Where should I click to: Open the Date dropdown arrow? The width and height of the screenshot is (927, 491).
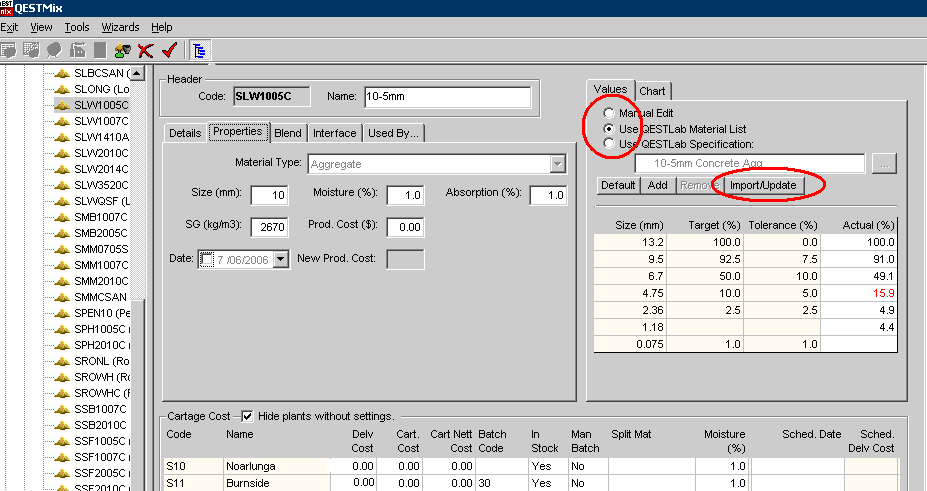(280, 260)
